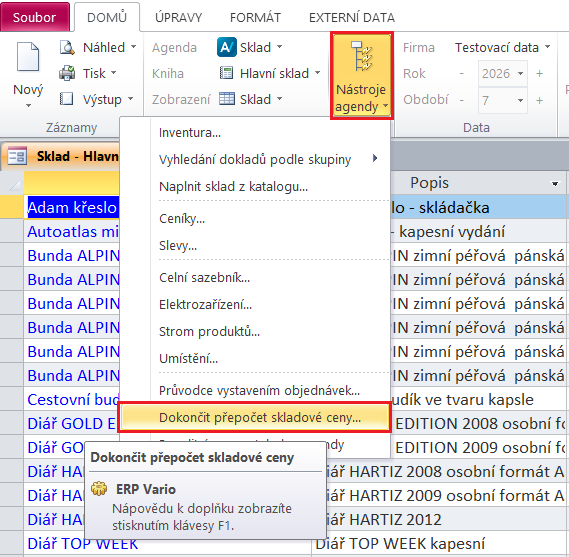569x557 pixels.
Task: Click the Výstup output icon
Action: 66,99
